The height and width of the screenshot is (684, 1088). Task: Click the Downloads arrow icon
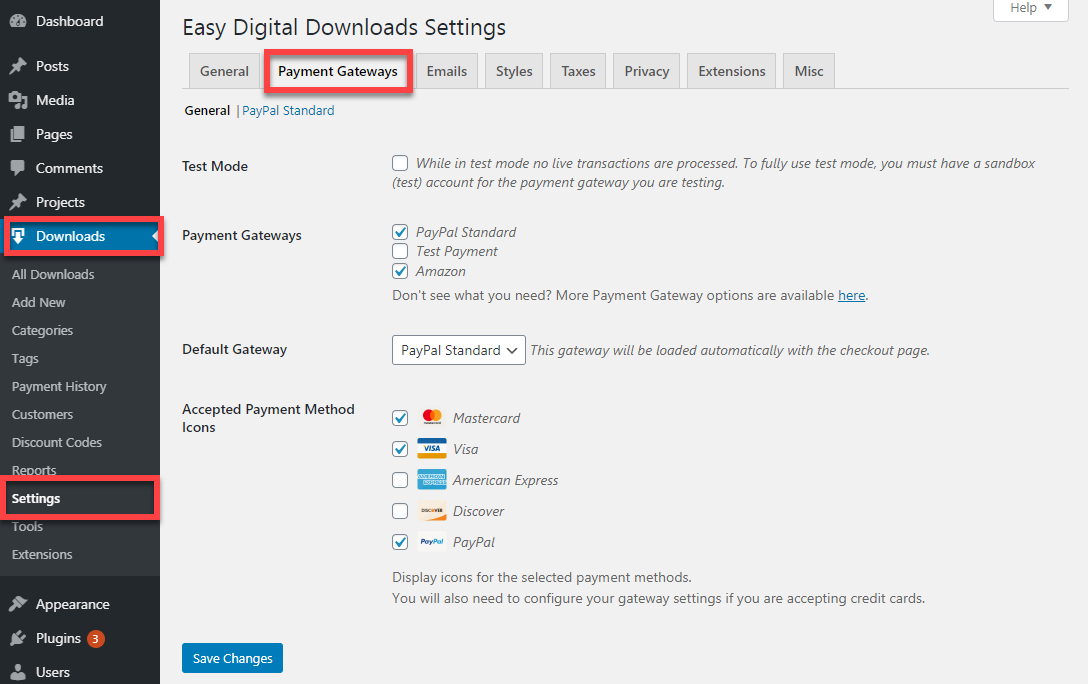18,236
